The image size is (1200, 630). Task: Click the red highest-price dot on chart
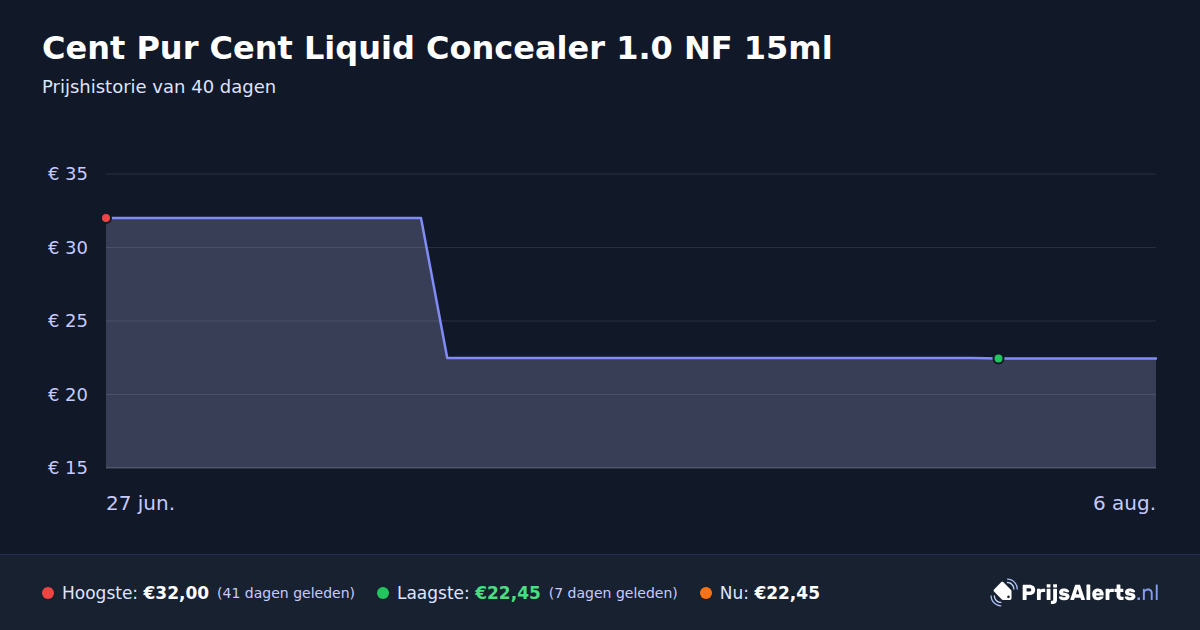(x=106, y=218)
